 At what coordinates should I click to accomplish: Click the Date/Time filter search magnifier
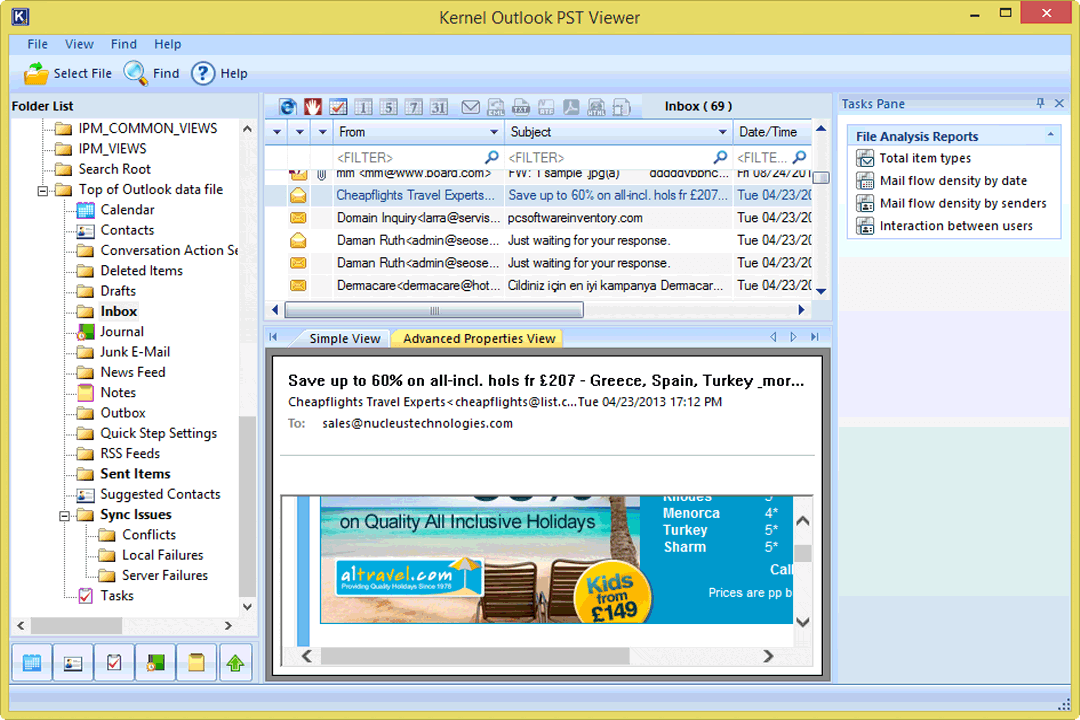(x=800, y=157)
